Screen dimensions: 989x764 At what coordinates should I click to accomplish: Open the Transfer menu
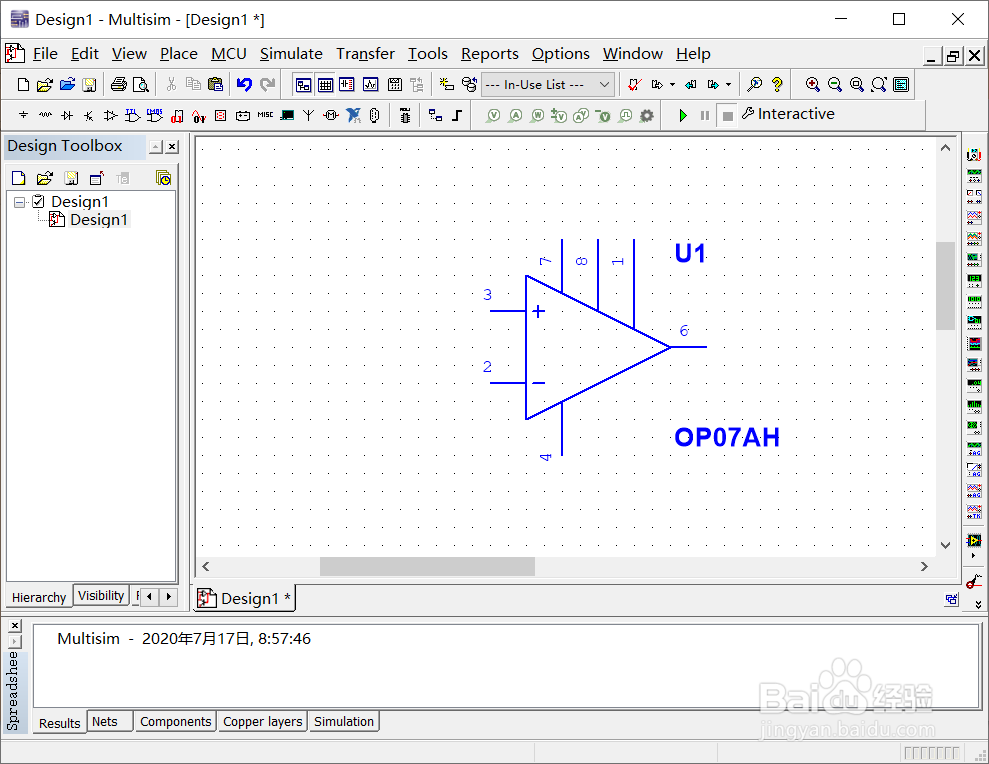point(365,54)
